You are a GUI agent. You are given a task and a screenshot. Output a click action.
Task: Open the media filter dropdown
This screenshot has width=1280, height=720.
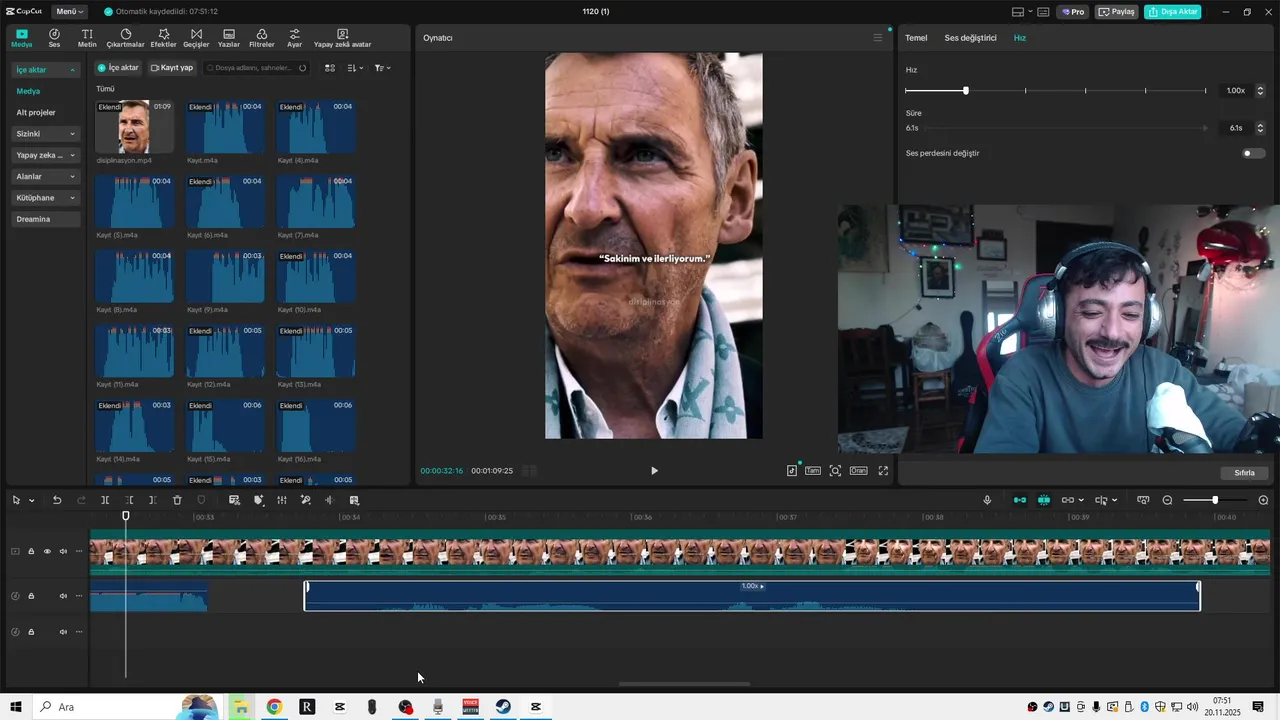[x=383, y=68]
